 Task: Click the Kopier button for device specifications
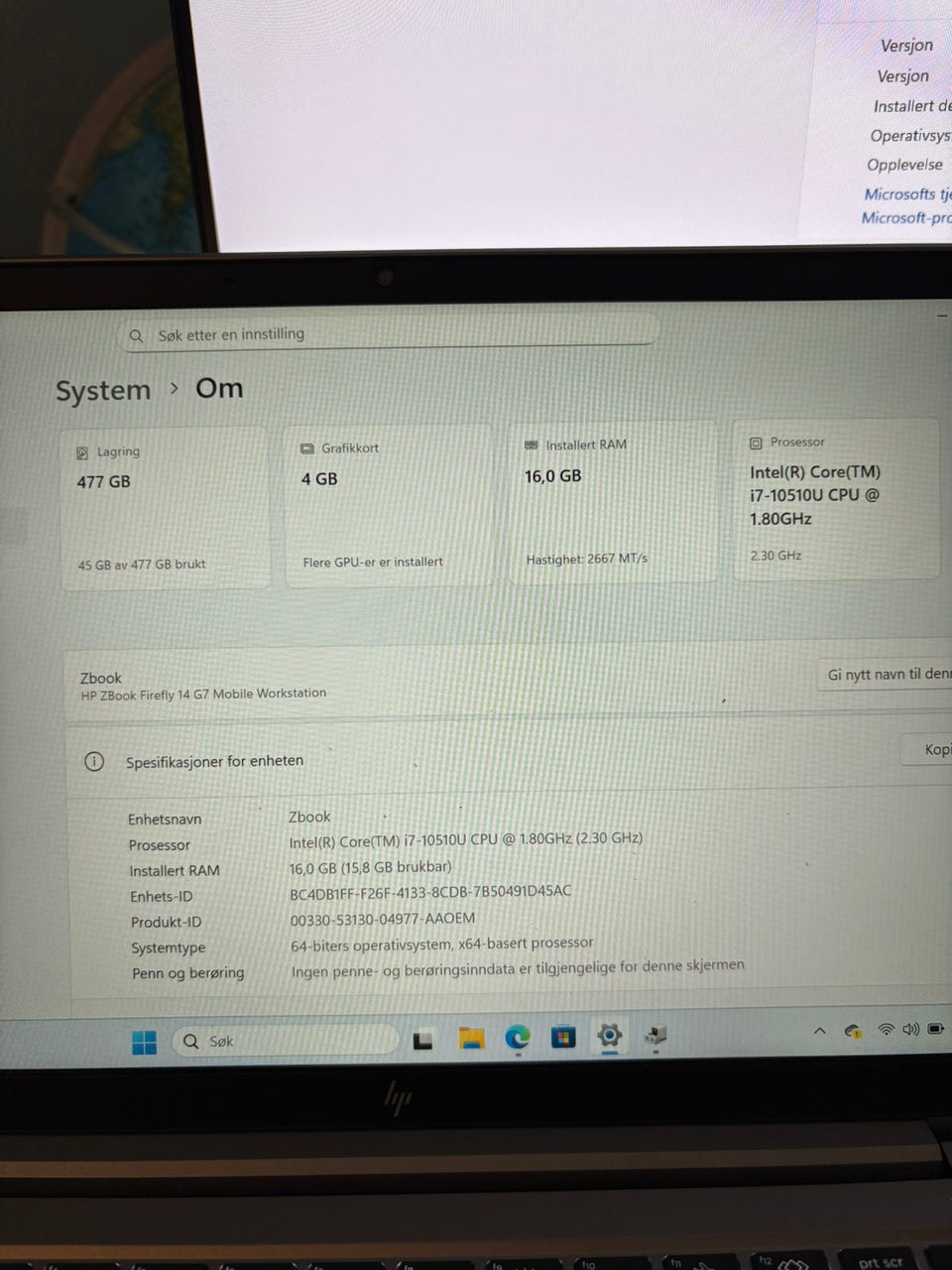[x=927, y=749]
